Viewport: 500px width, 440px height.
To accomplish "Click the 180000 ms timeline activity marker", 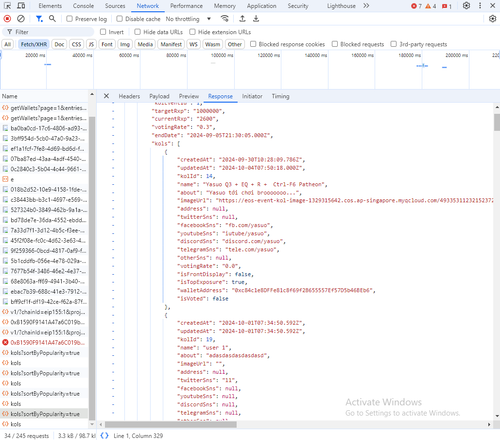I will [422, 66].
